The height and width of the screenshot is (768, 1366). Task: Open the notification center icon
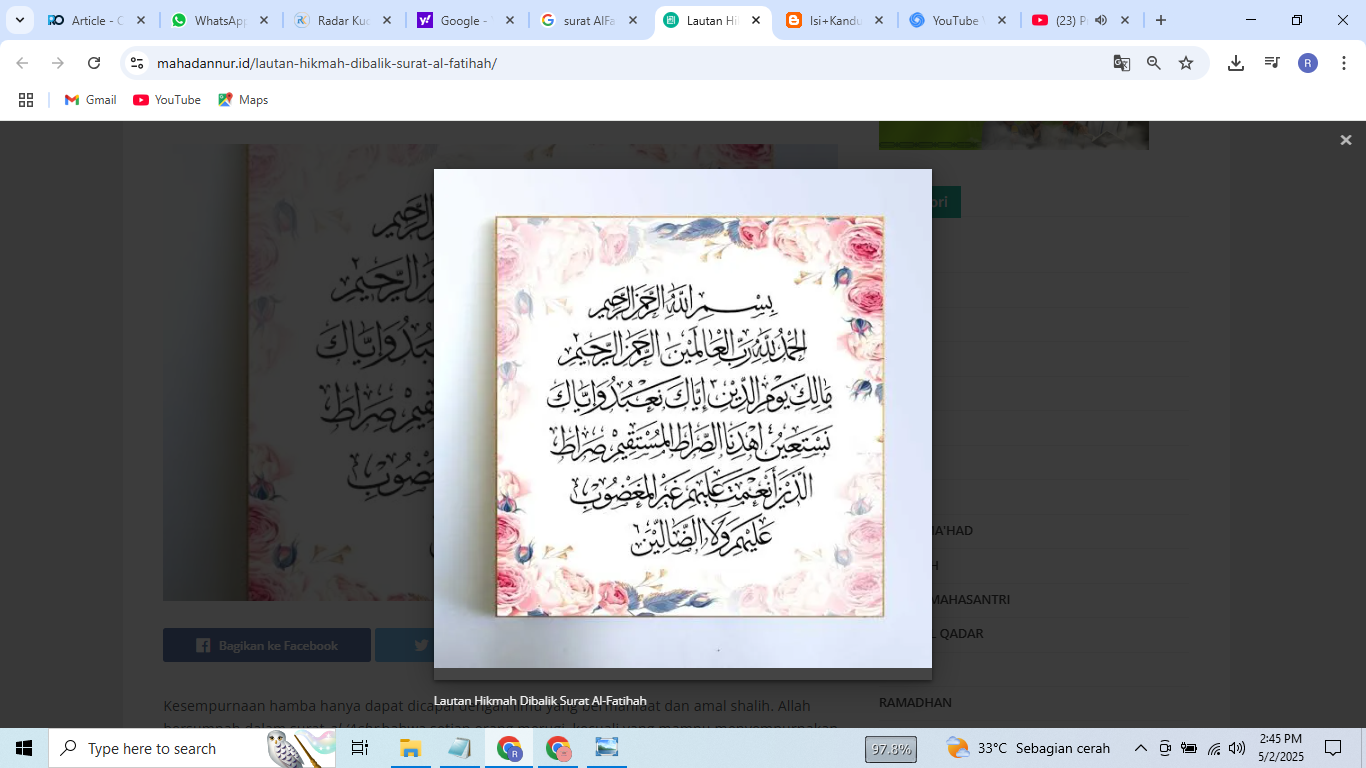(1333, 748)
